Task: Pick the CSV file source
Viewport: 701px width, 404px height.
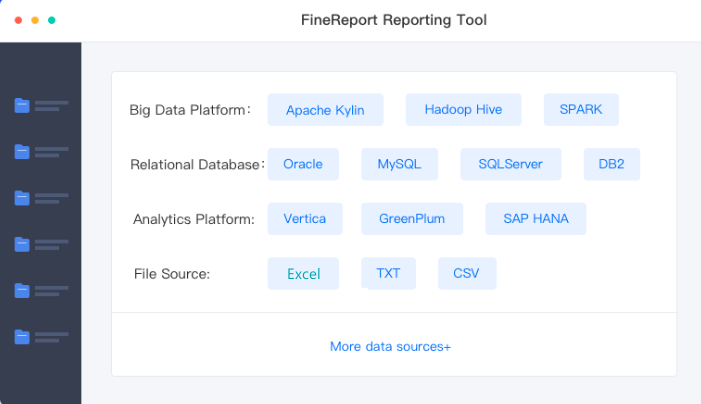Action: 466,273
